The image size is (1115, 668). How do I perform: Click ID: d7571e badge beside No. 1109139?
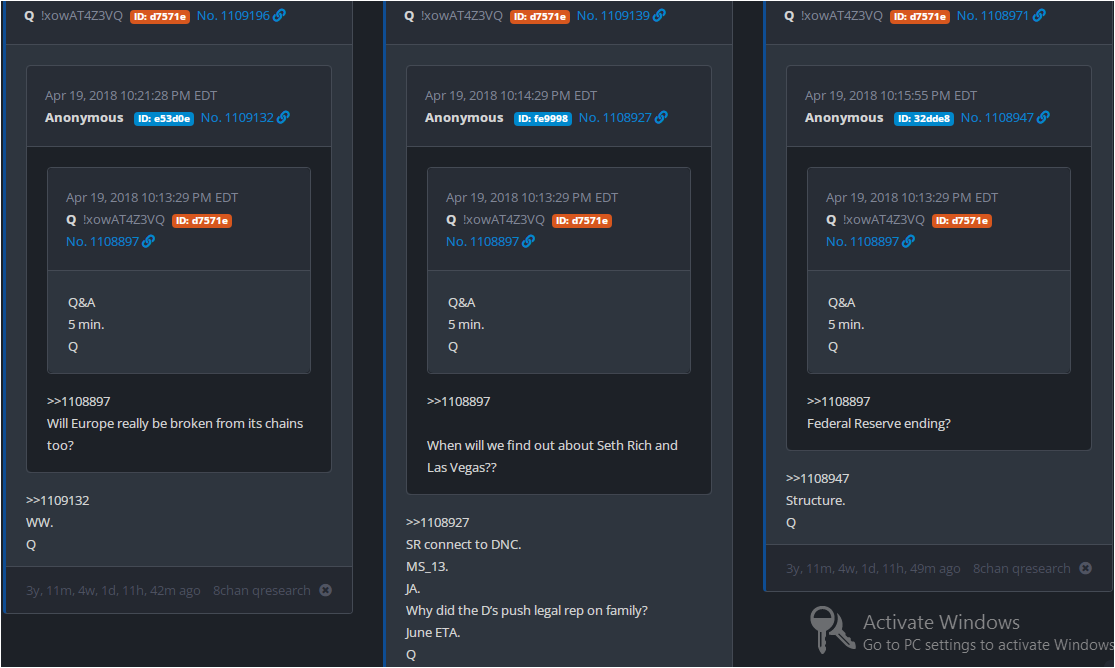[x=540, y=16]
